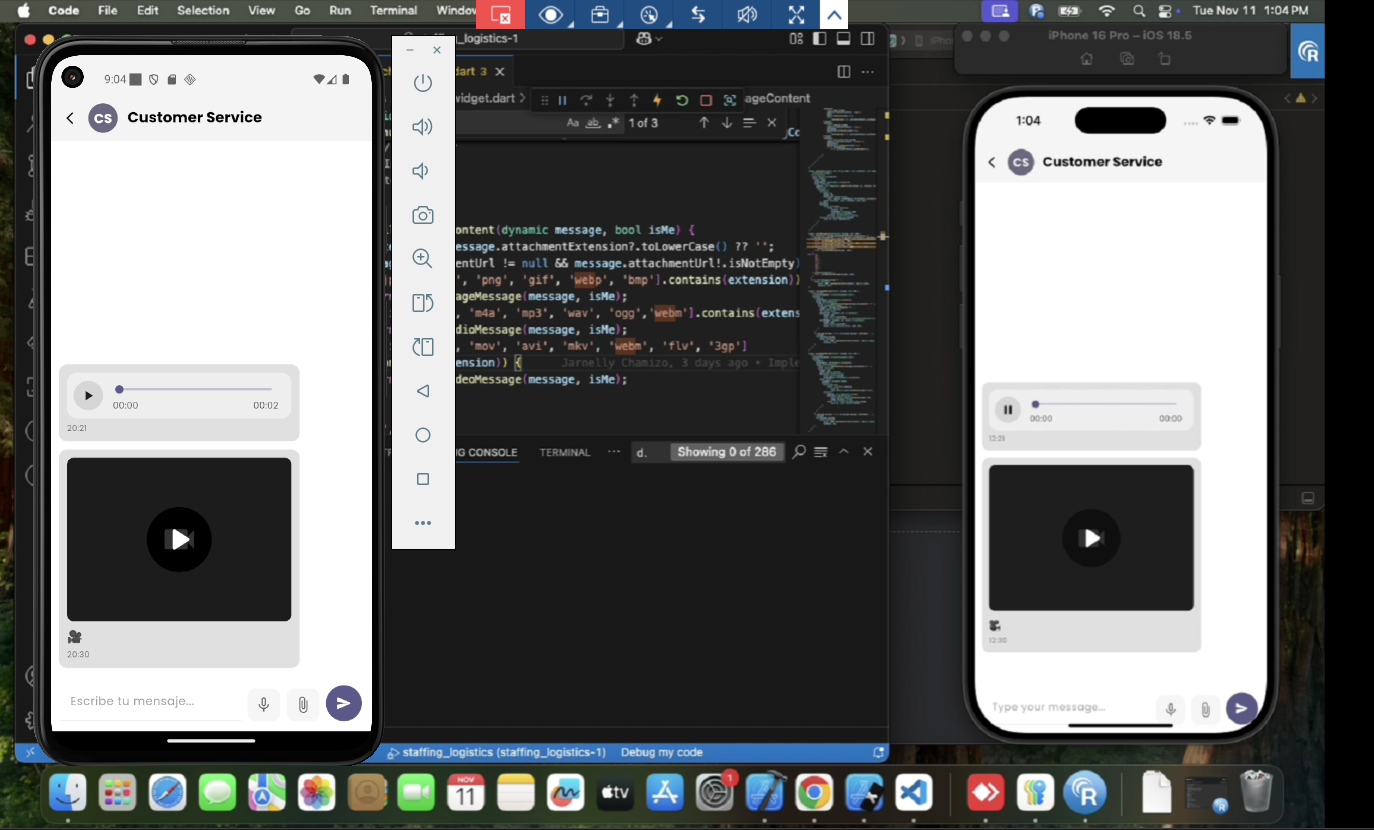
Task: Tap the attachment paperclip in Android chat
Action: (302, 704)
